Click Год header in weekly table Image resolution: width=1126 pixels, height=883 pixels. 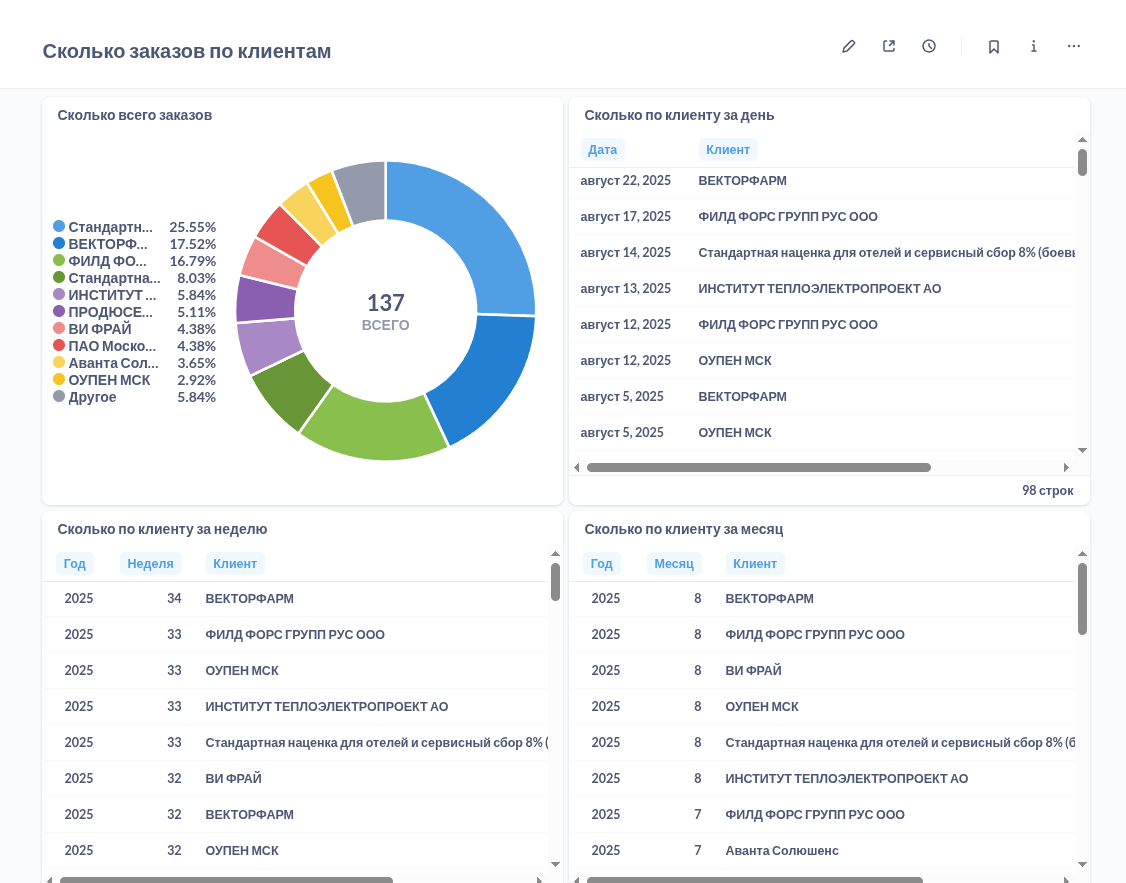pos(75,564)
